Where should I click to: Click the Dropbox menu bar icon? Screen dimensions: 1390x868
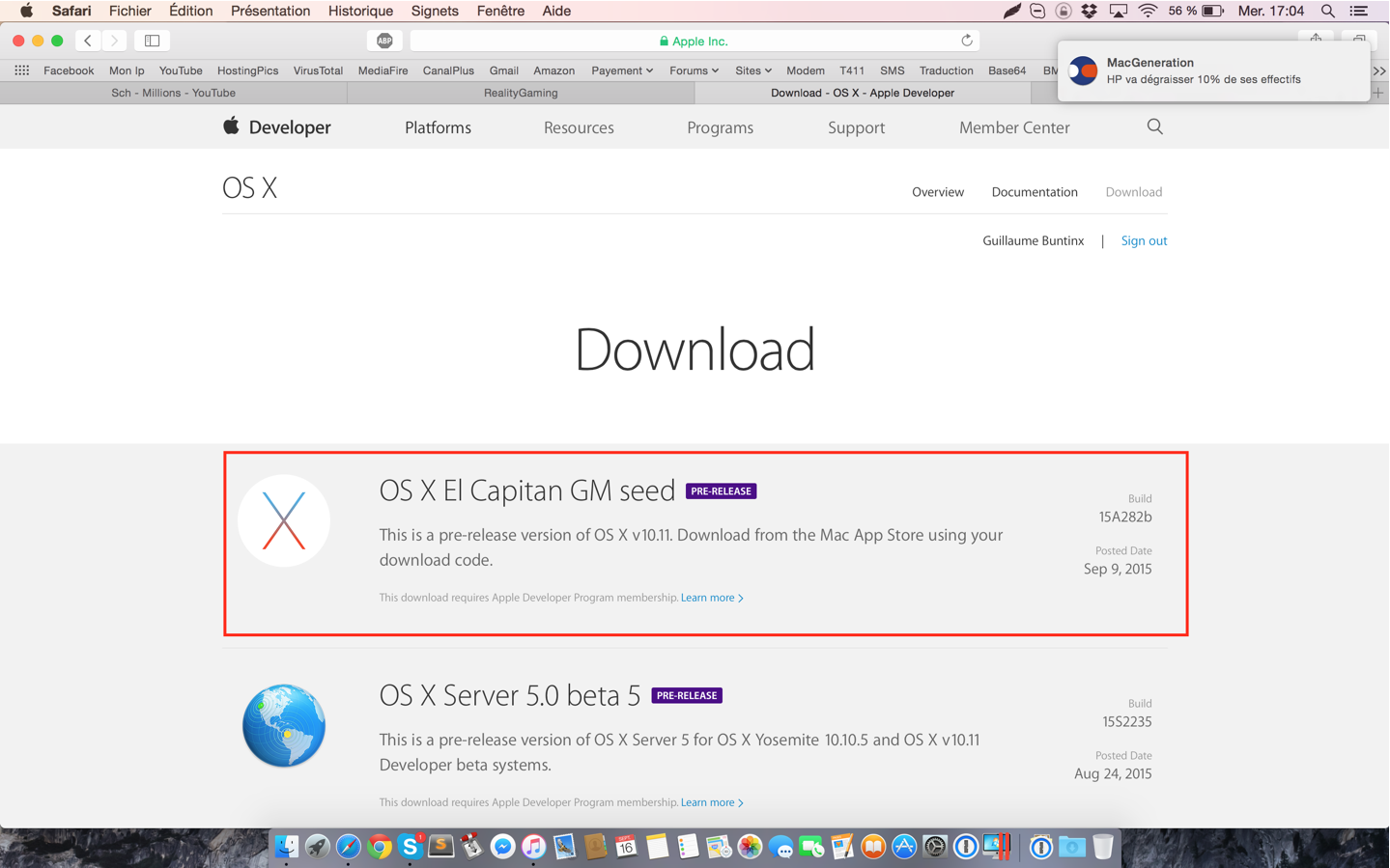click(1090, 11)
